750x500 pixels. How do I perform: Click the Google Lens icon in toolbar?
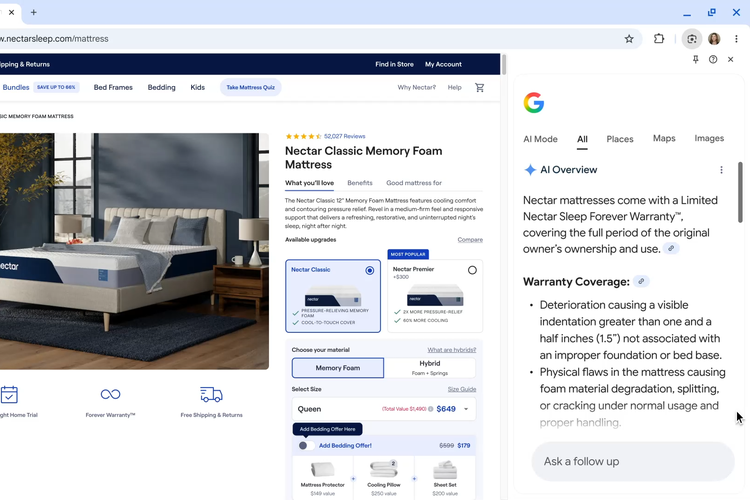tap(691, 39)
